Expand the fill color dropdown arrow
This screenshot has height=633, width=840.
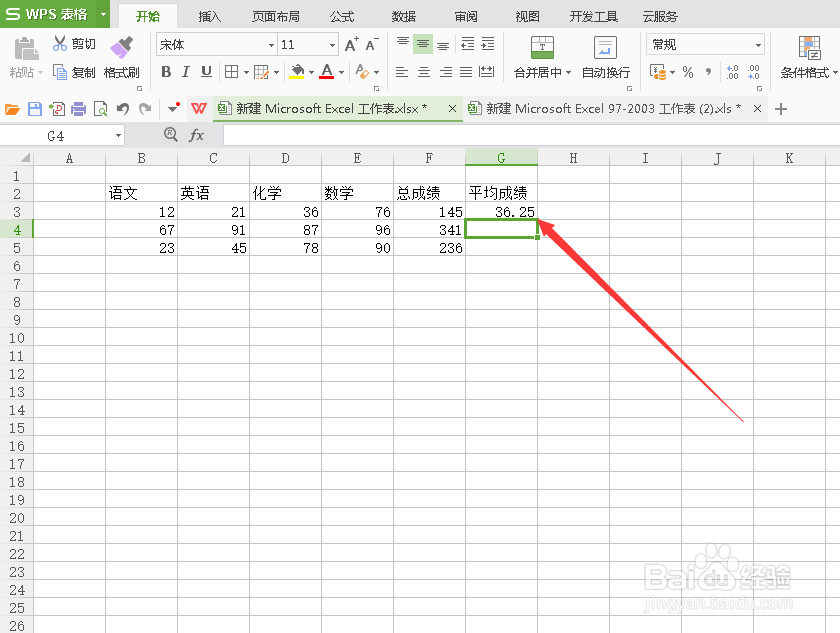311,72
